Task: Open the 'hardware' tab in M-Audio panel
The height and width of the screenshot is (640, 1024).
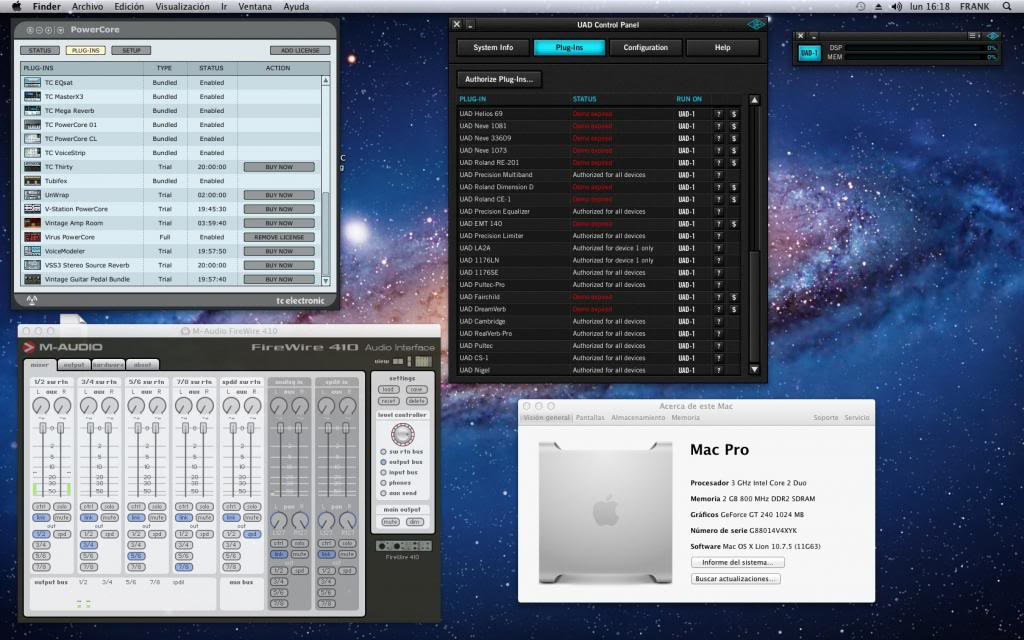Action: 109,365
